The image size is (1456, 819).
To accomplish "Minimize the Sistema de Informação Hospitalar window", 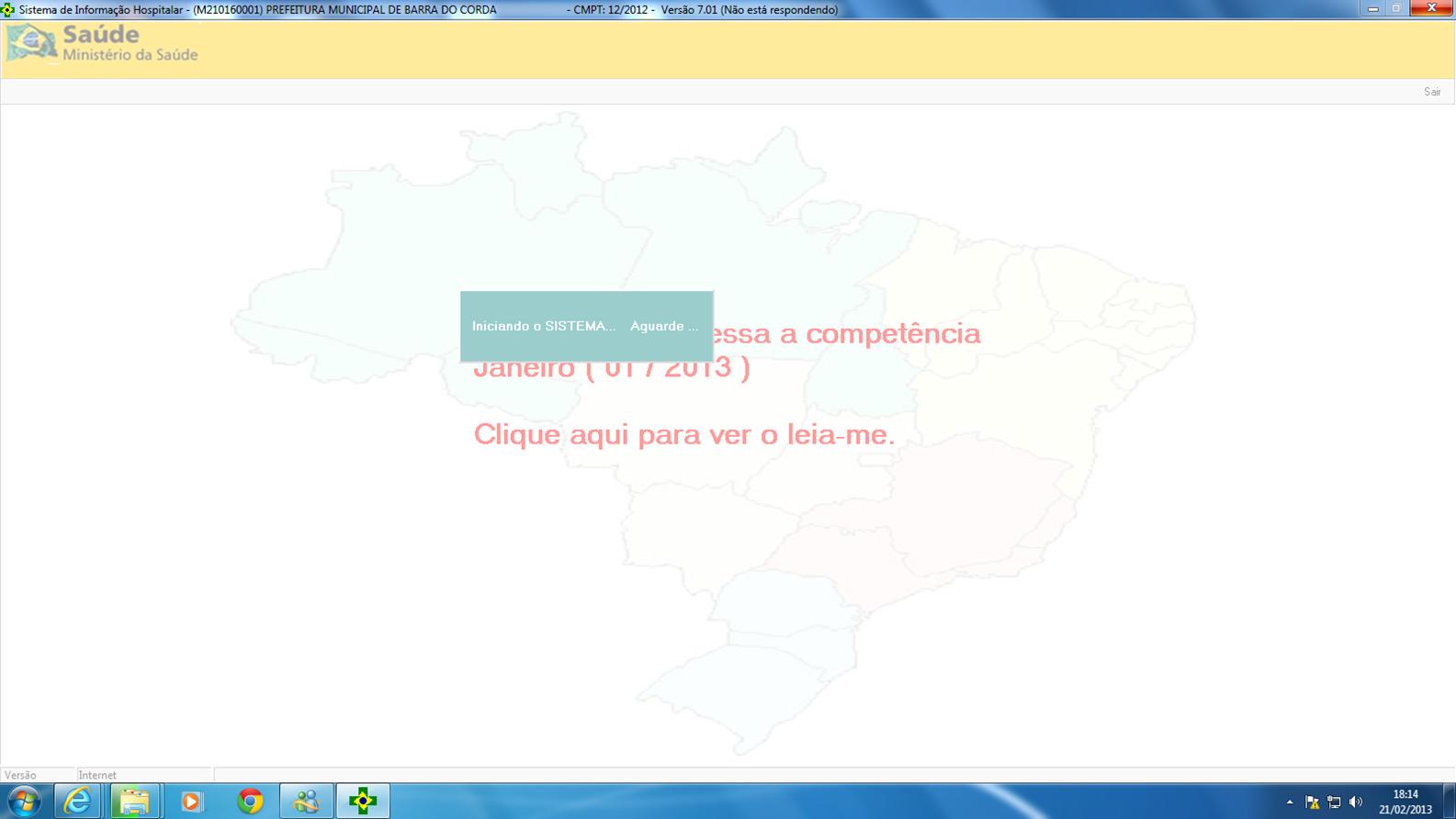I will [x=1372, y=9].
